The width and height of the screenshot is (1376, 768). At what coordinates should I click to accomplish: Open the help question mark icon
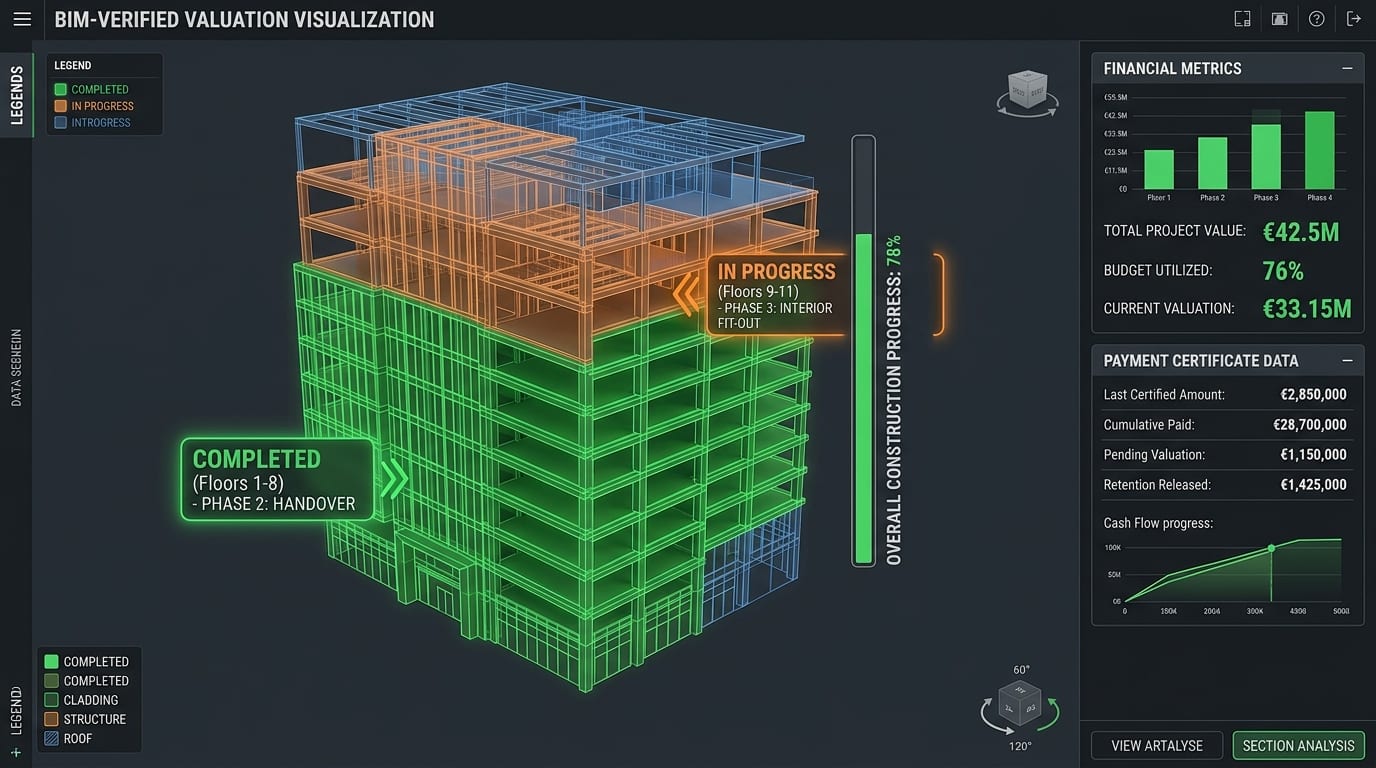[x=1316, y=19]
